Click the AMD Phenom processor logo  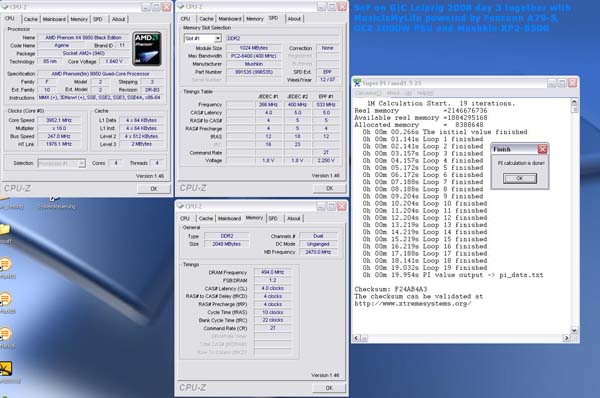(x=147, y=49)
